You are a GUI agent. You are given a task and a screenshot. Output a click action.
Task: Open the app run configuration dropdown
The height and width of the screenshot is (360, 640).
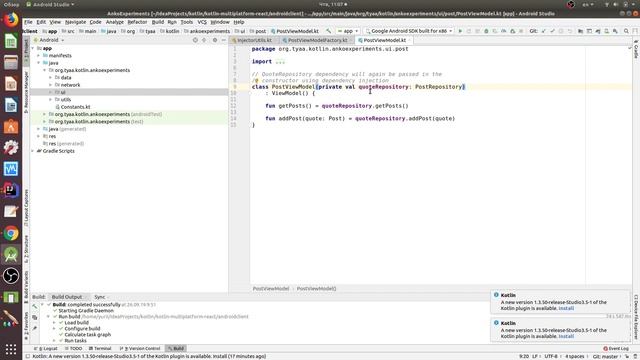pos(348,31)
